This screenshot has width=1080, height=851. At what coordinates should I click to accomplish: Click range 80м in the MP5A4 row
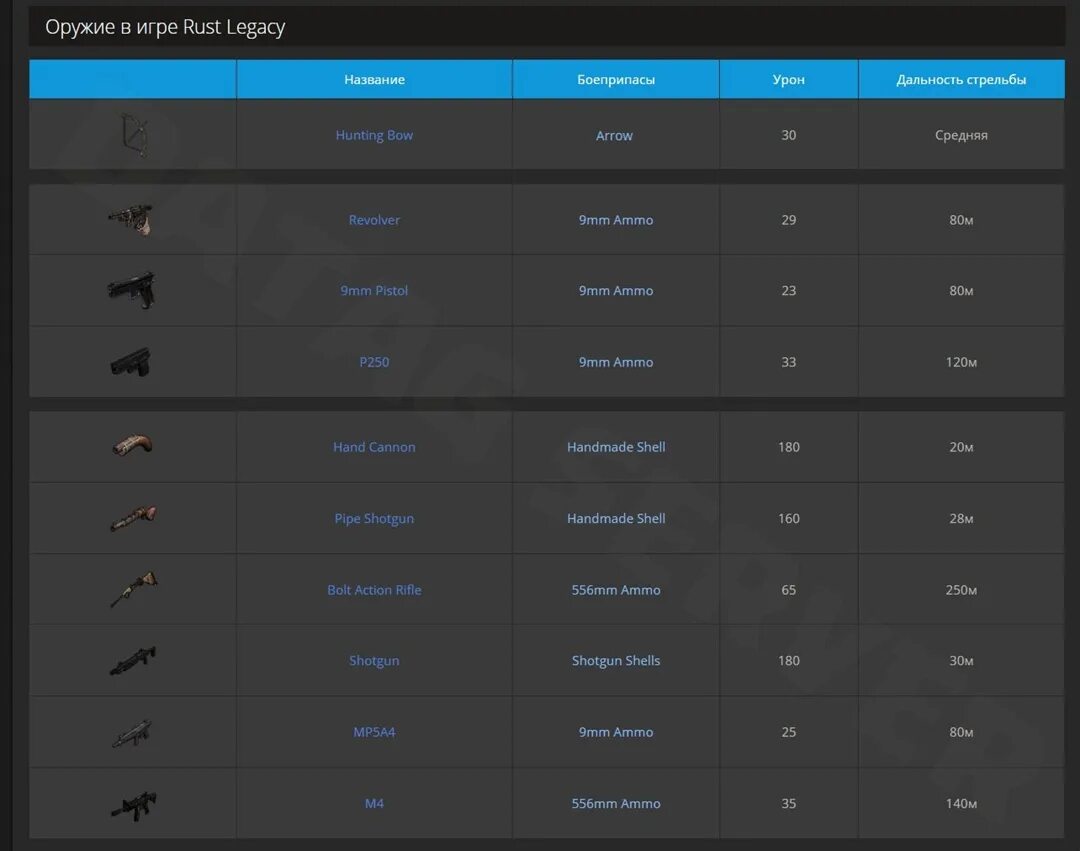pyautogui.click(x=961, y=732)
